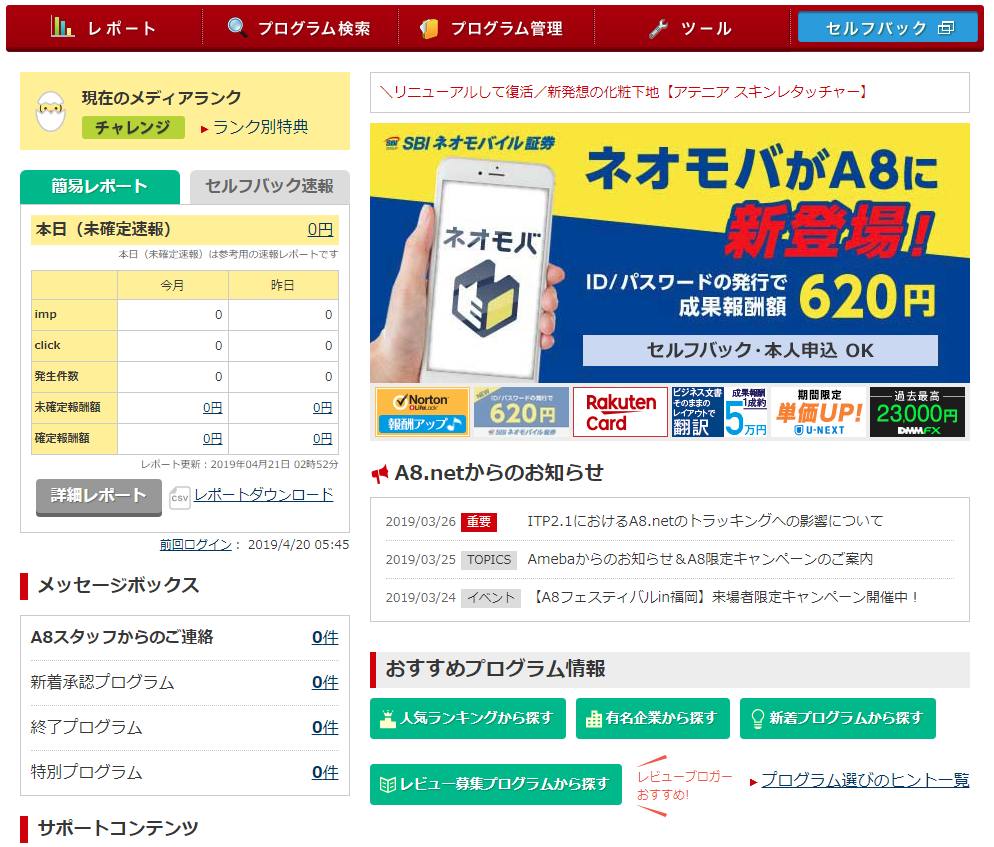Click today's unconfirmed 0円 amount link

[320, 230]
